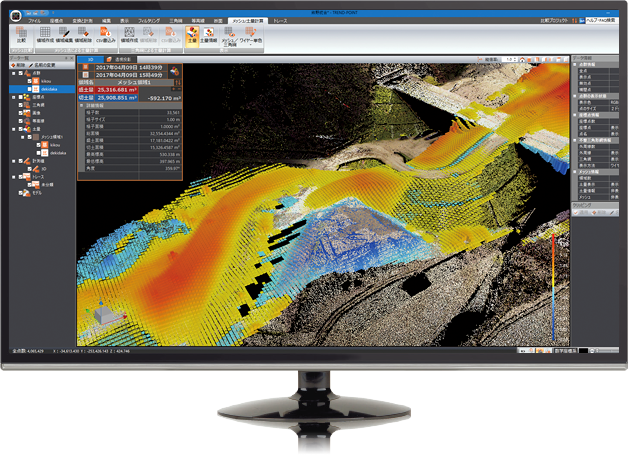The width and height of the screenshot is (629, 455).
Task: Toggle checkbox for the 三角網 layer
Action: (x=20, y=104)
